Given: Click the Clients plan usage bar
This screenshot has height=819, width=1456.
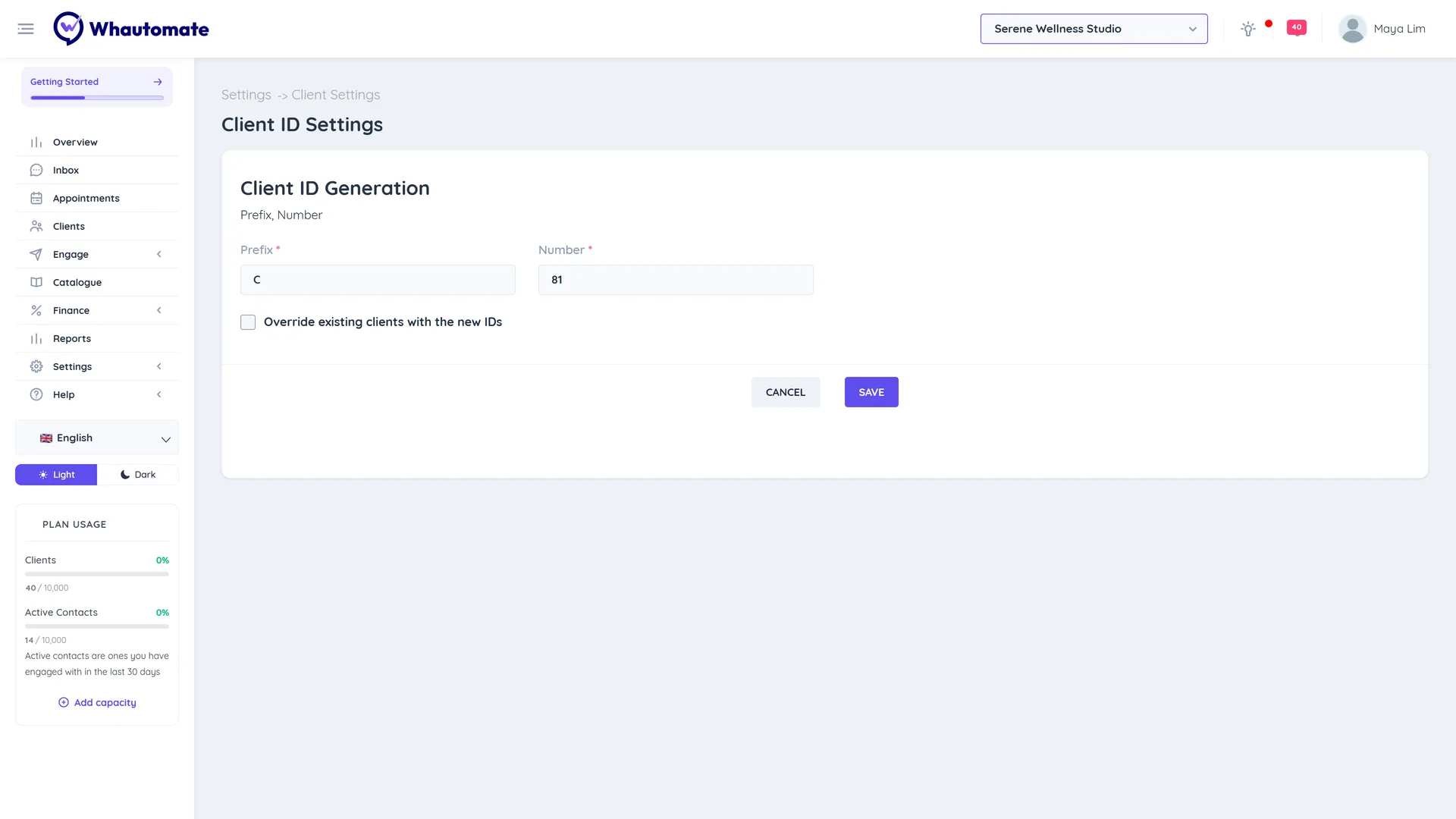Looking at the screenshot, I should 97,574.
